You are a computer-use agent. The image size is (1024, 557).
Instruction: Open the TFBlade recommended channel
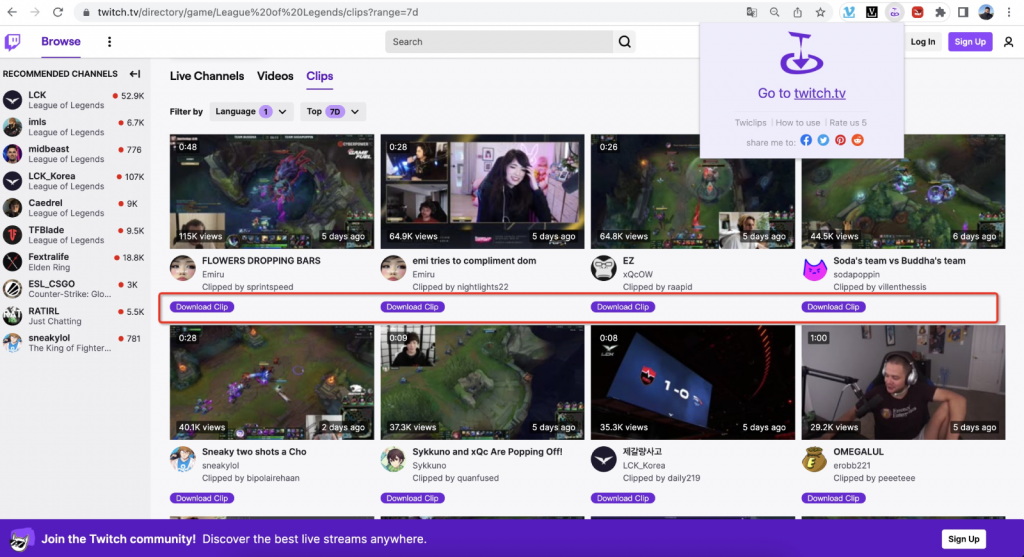pos(73,235)
